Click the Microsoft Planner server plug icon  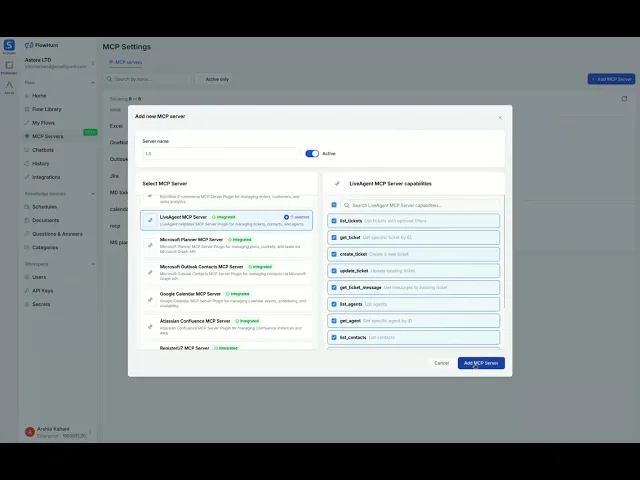[150, 245]
